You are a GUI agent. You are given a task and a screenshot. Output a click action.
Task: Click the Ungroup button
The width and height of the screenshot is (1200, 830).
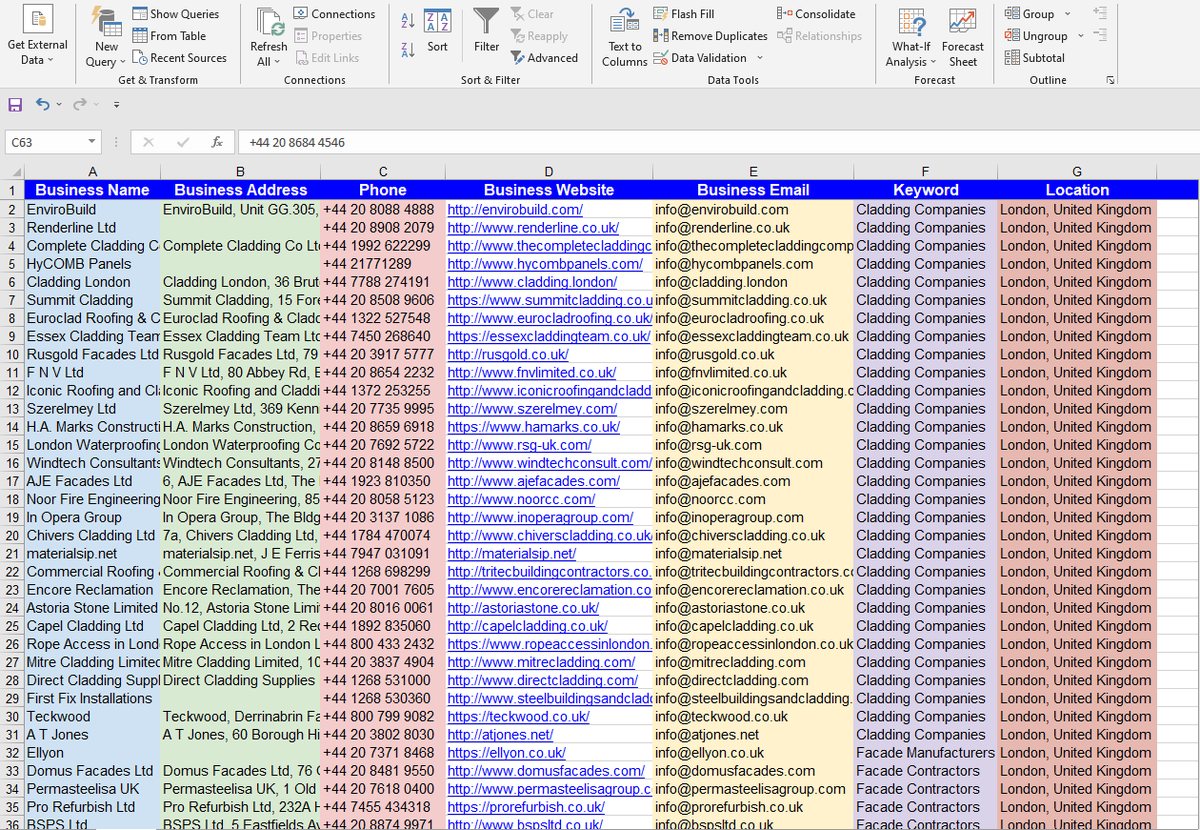(1036, 36)
